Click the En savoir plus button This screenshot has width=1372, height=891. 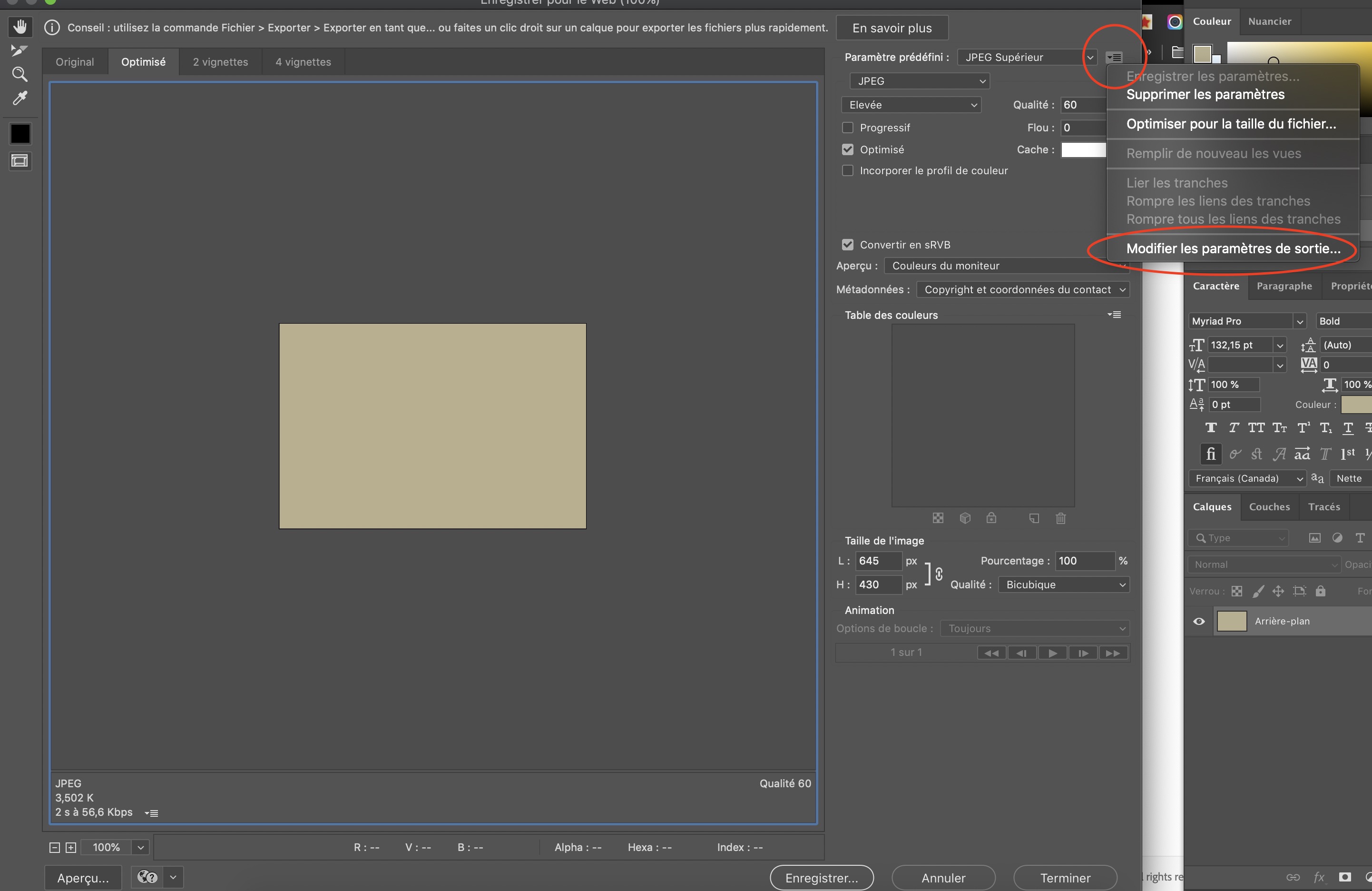coord(892,28)
